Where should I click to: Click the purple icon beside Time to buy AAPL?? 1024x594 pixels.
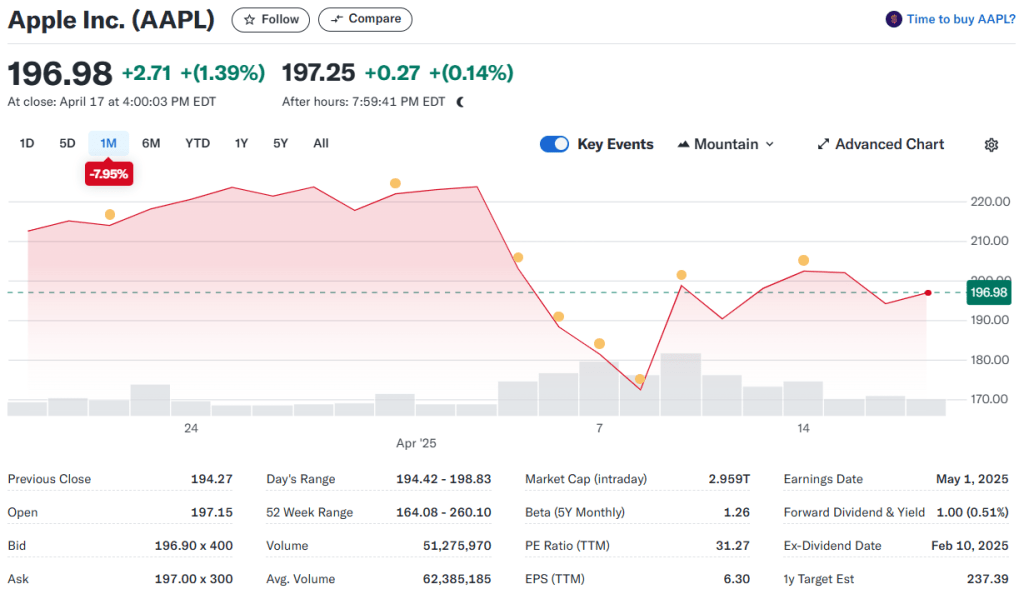point(893,20)
